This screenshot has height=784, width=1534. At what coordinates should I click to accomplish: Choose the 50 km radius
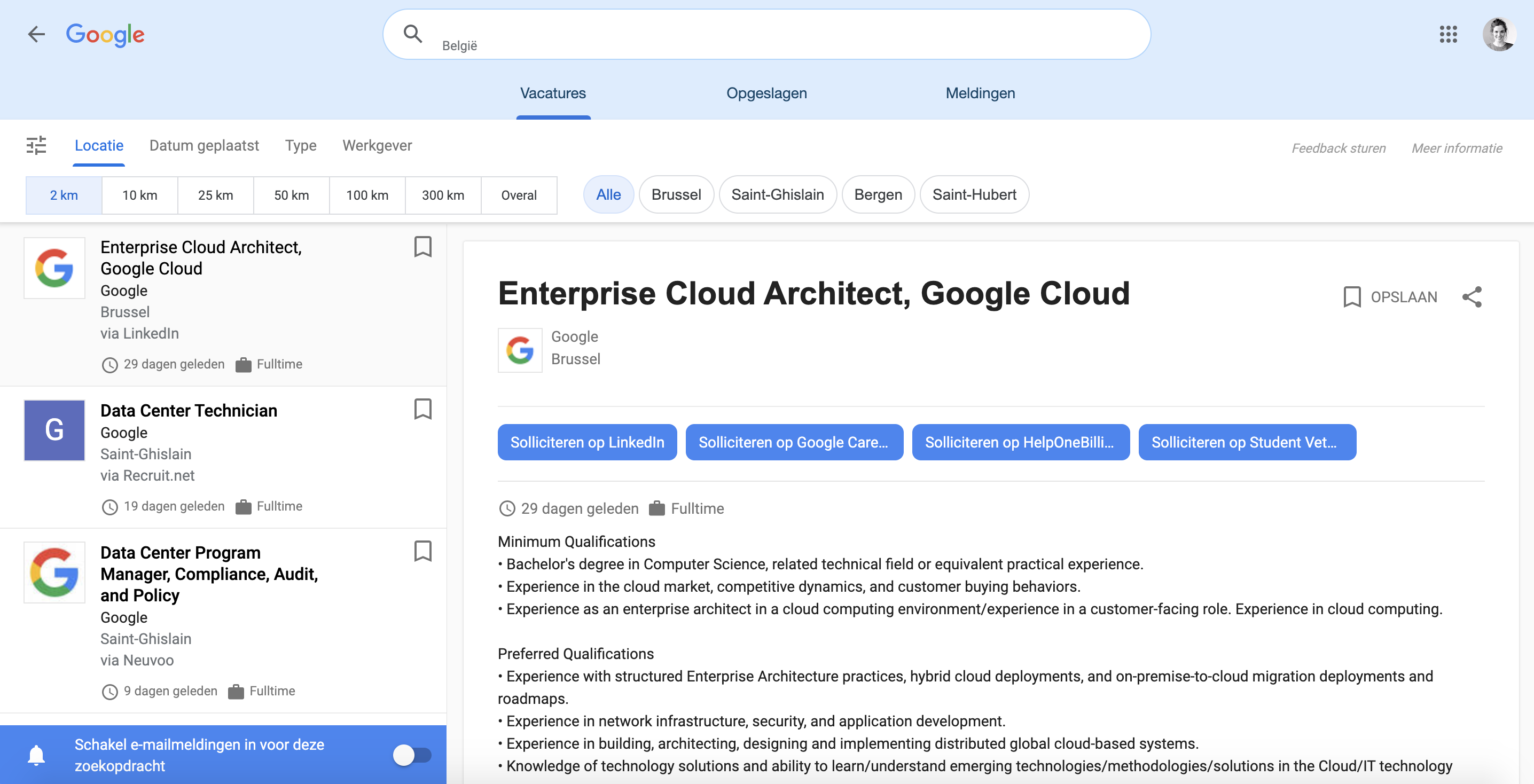coord(291,195)
